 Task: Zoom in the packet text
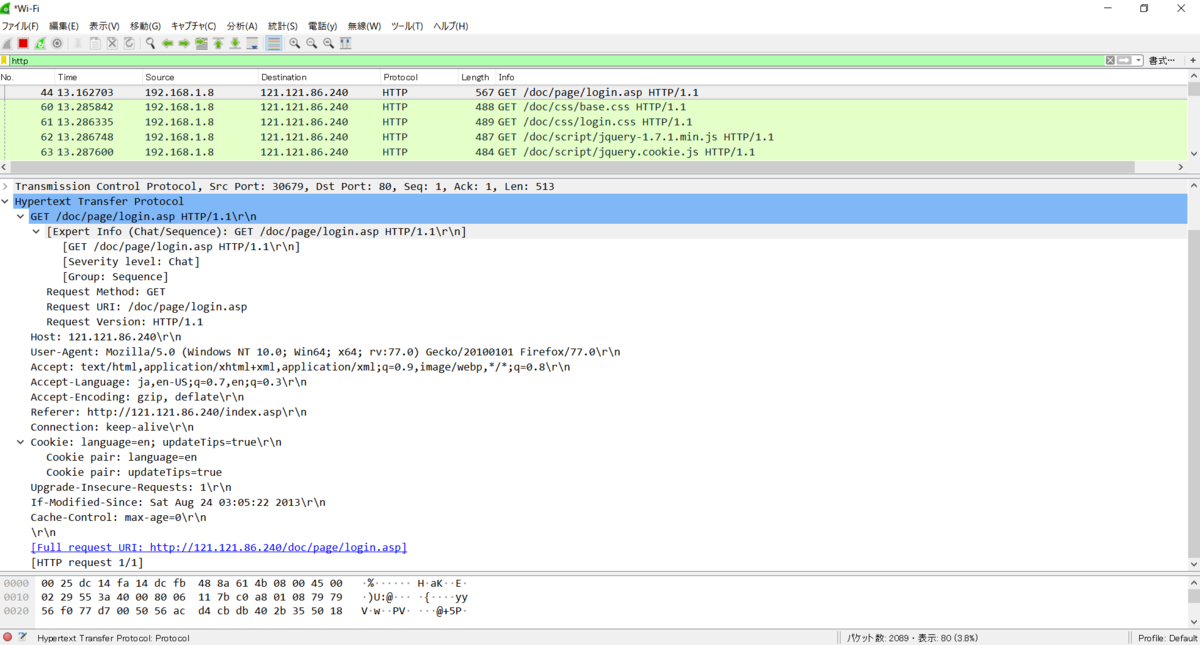[x=294, y=43]
